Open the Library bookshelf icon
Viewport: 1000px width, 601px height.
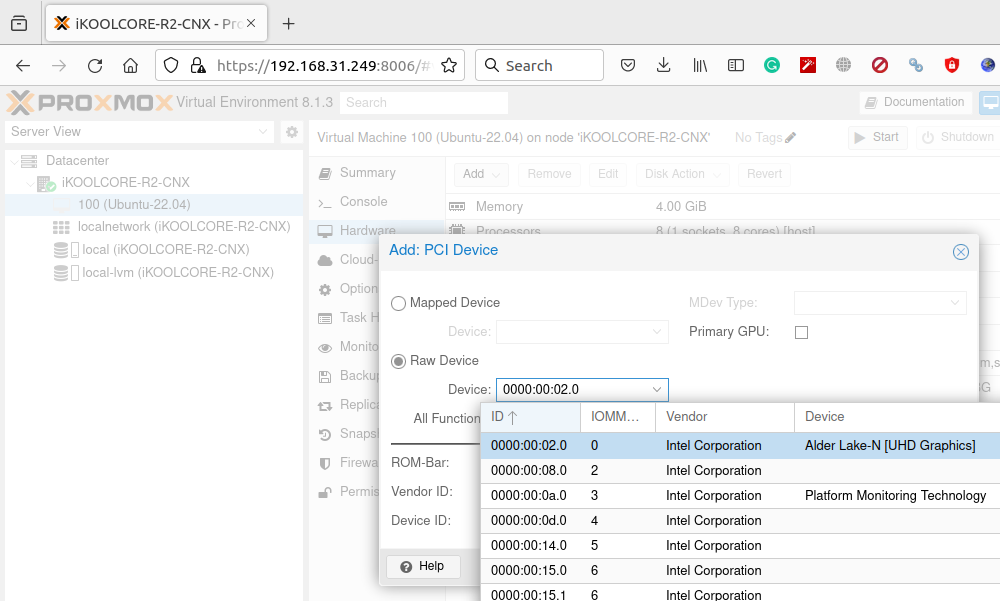(700, 65)
